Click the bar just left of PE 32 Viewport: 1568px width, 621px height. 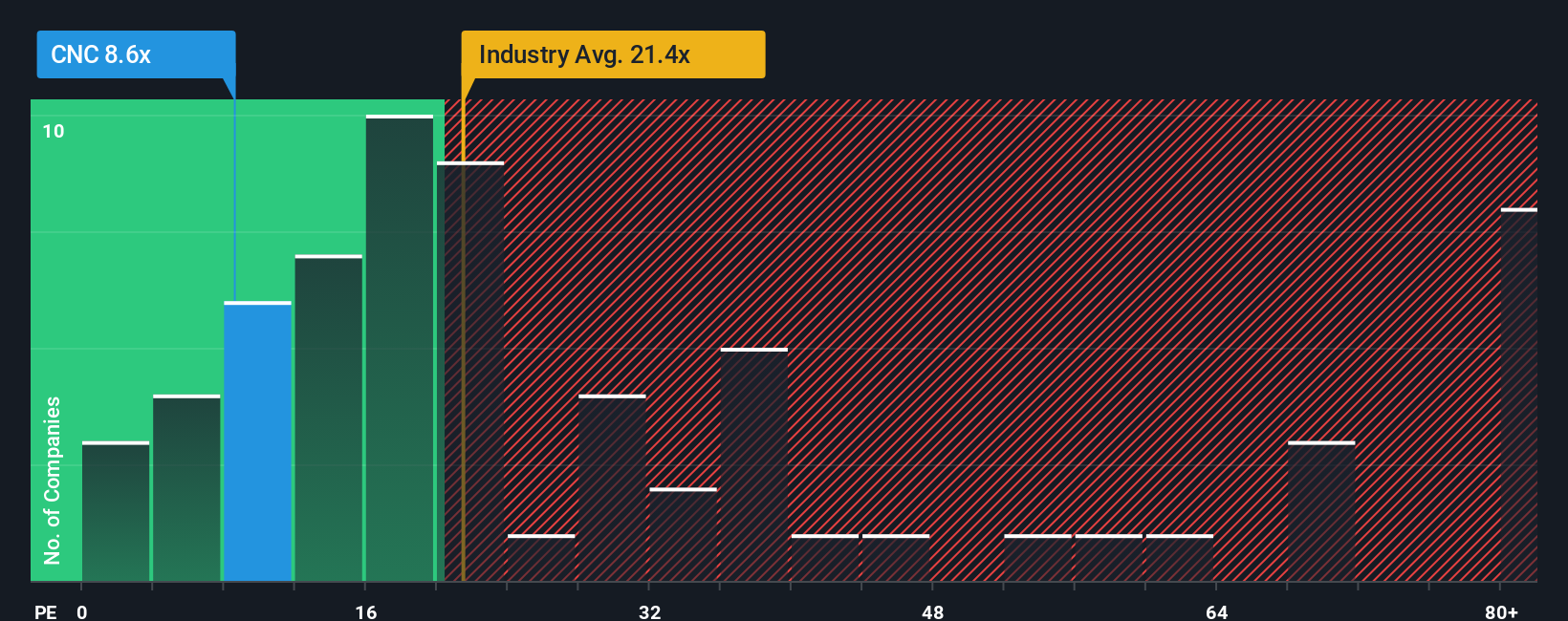pos(612,488)
